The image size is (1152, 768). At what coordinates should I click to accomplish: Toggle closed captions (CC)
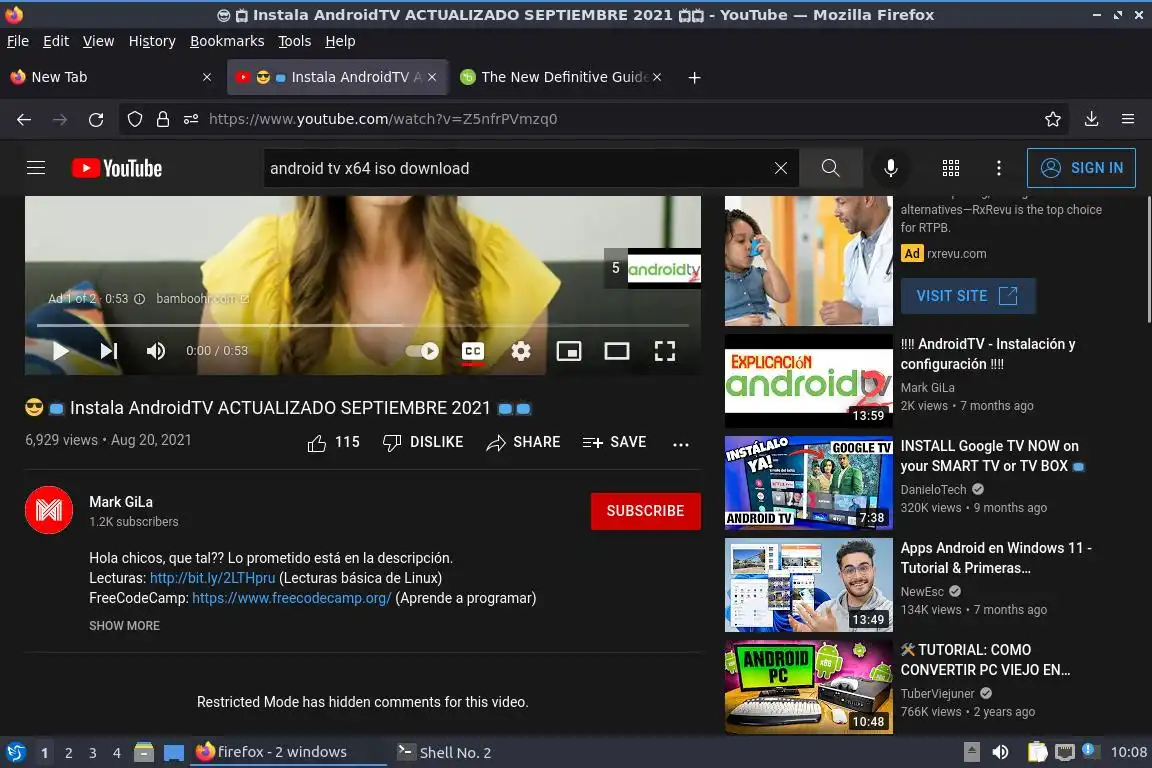pyautogui.click(x=472, y=351)
